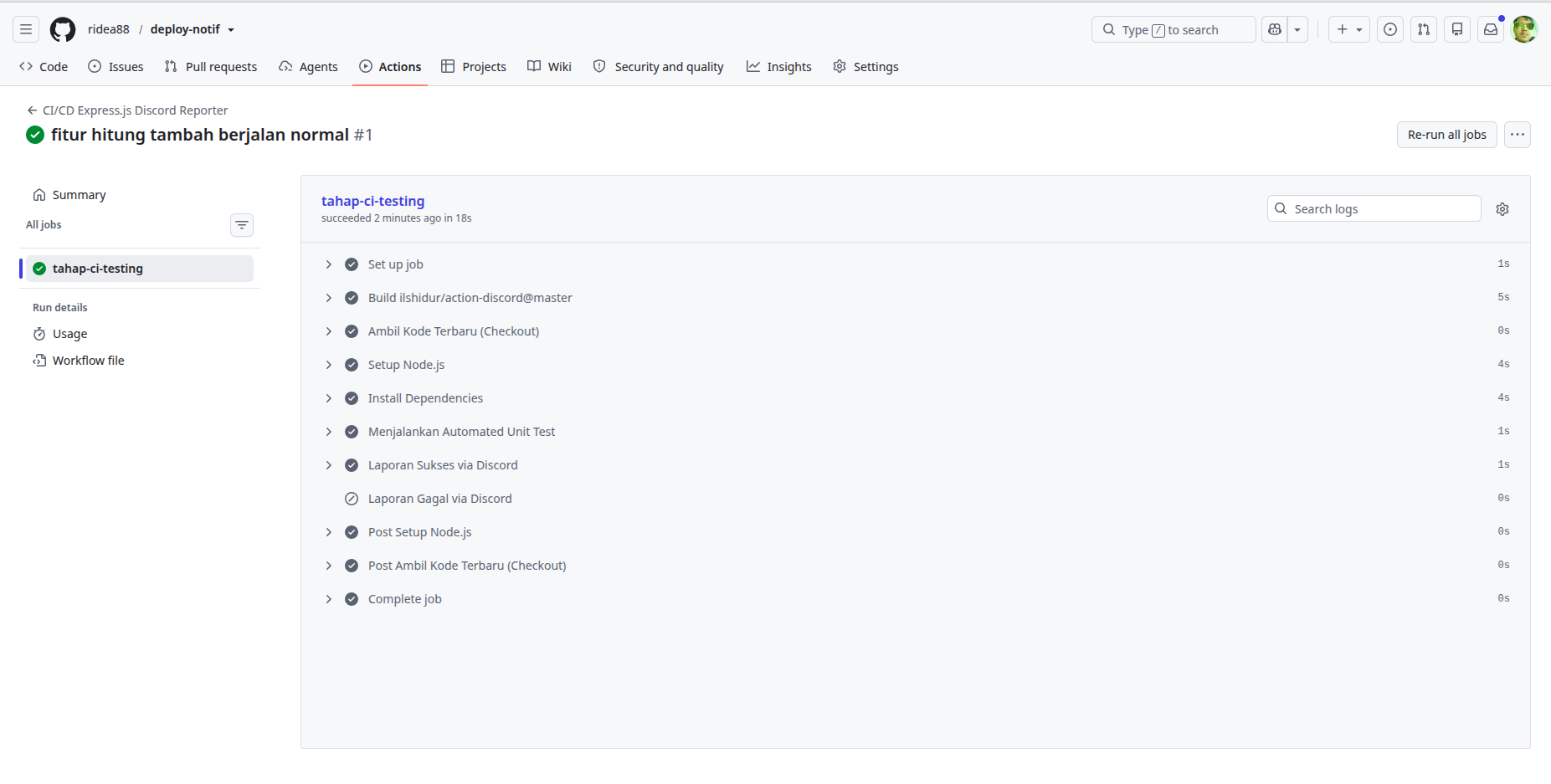1551x784 pixels.
Task: Switch to the Pull requests tab
Action: click(211, 67)
